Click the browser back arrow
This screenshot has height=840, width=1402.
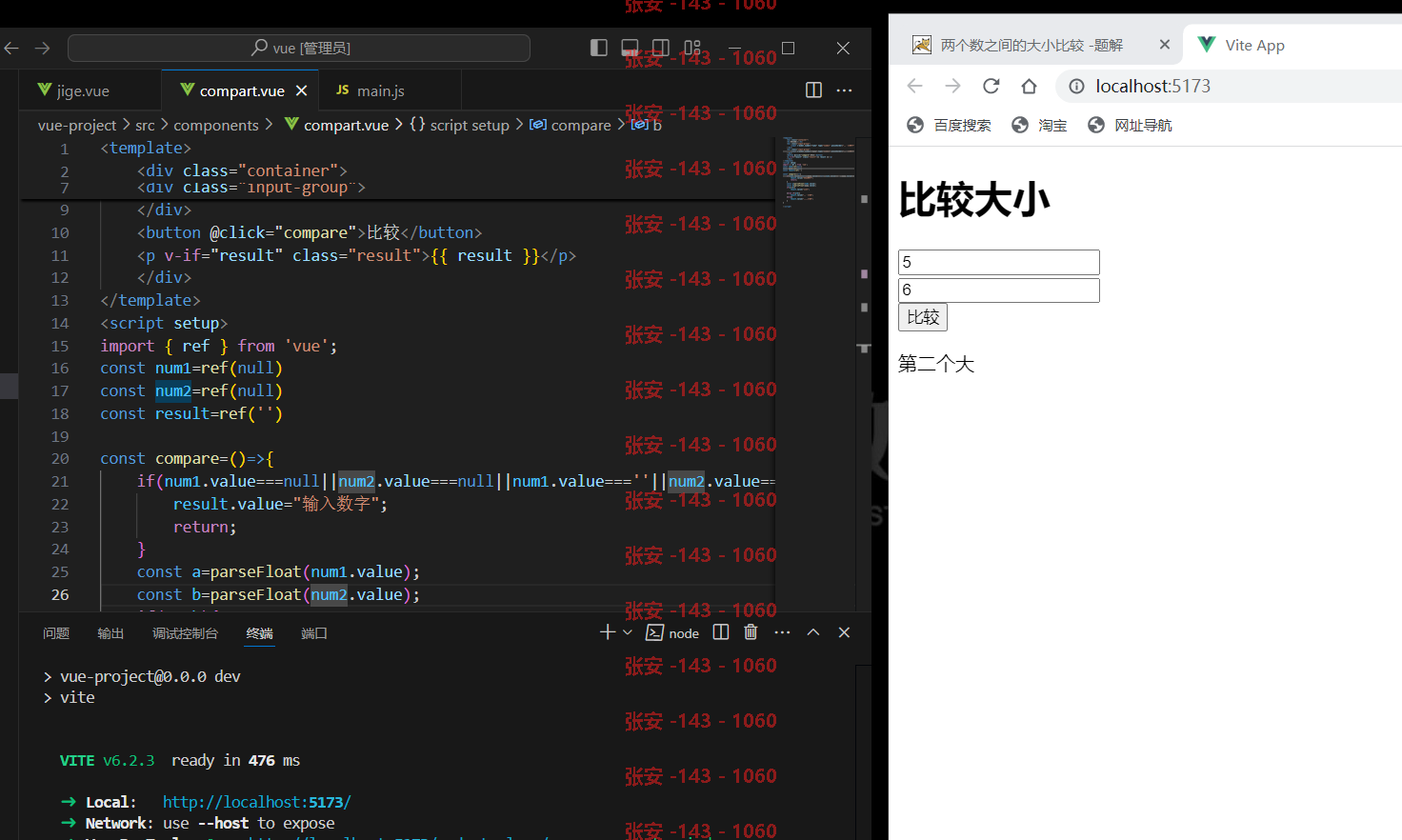pos(915,86)
